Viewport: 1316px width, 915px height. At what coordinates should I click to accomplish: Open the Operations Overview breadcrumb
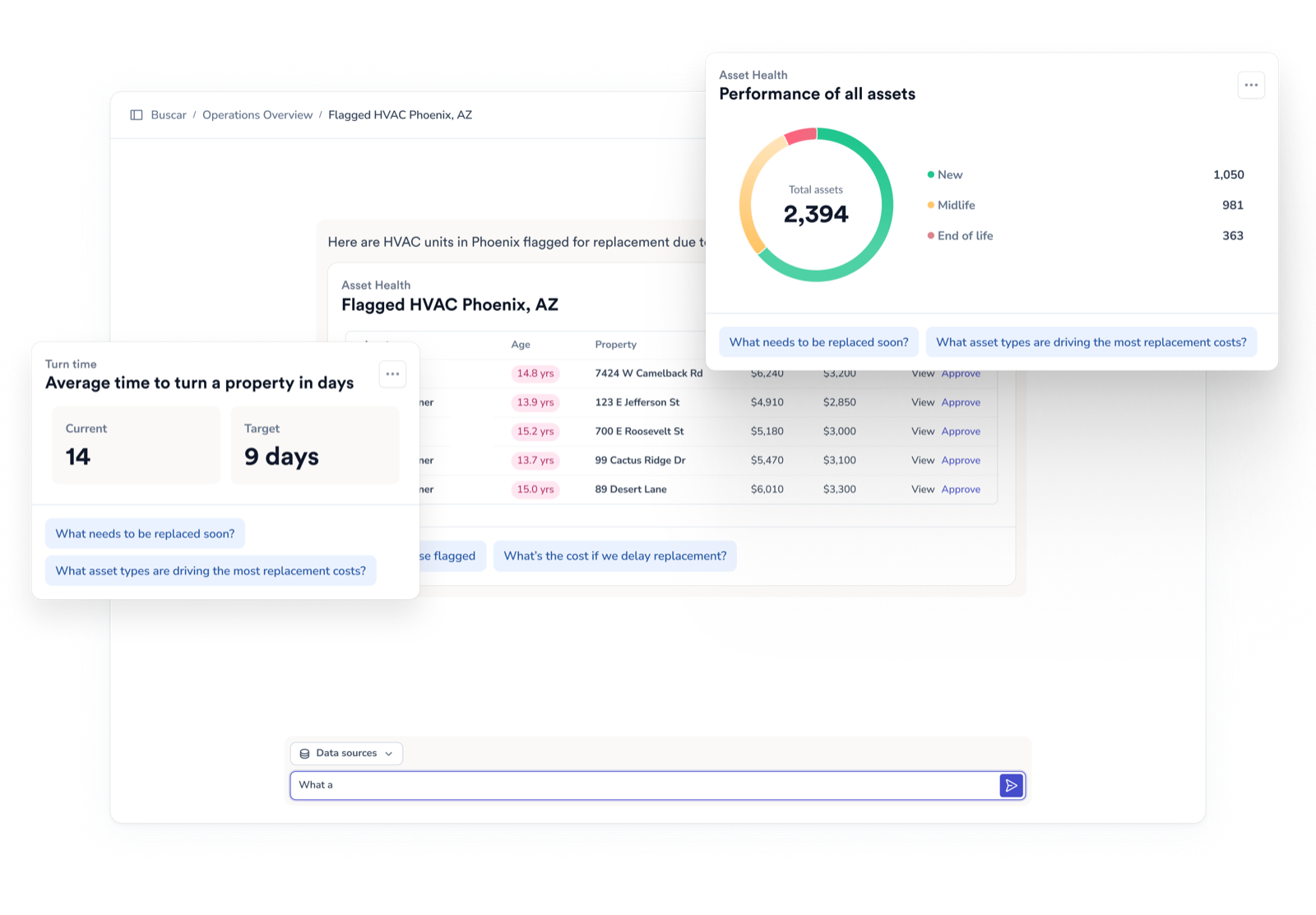click(x=257, y=114)
